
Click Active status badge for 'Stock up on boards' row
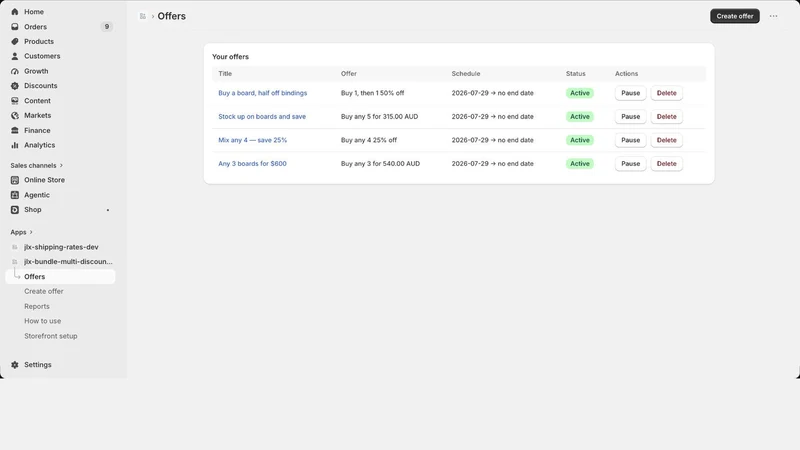[x=580, y=116]
